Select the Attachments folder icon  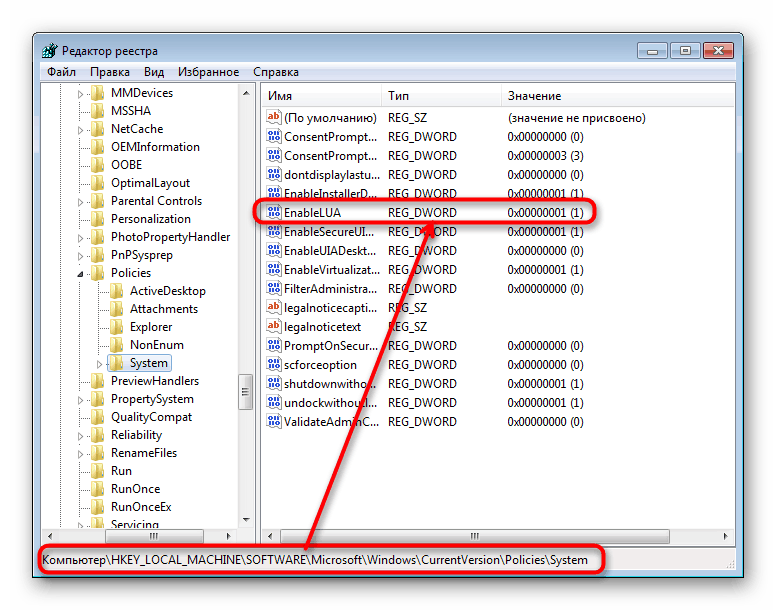[117, 309]
